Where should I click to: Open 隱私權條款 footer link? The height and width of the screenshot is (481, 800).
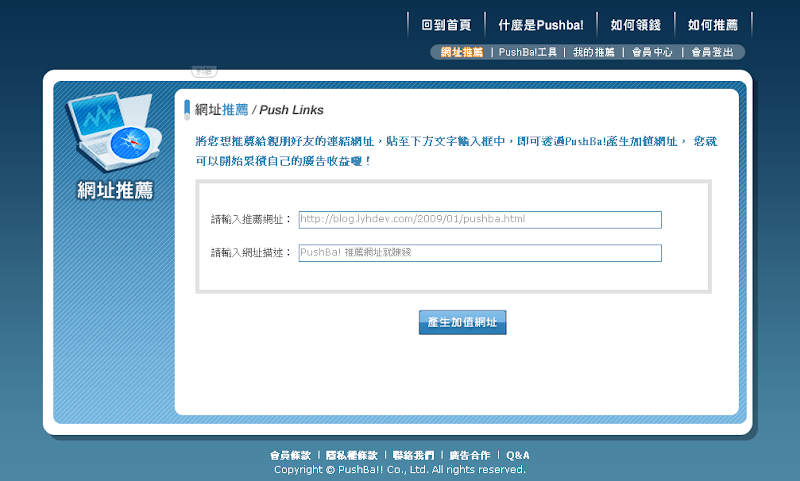coord(352,455)
